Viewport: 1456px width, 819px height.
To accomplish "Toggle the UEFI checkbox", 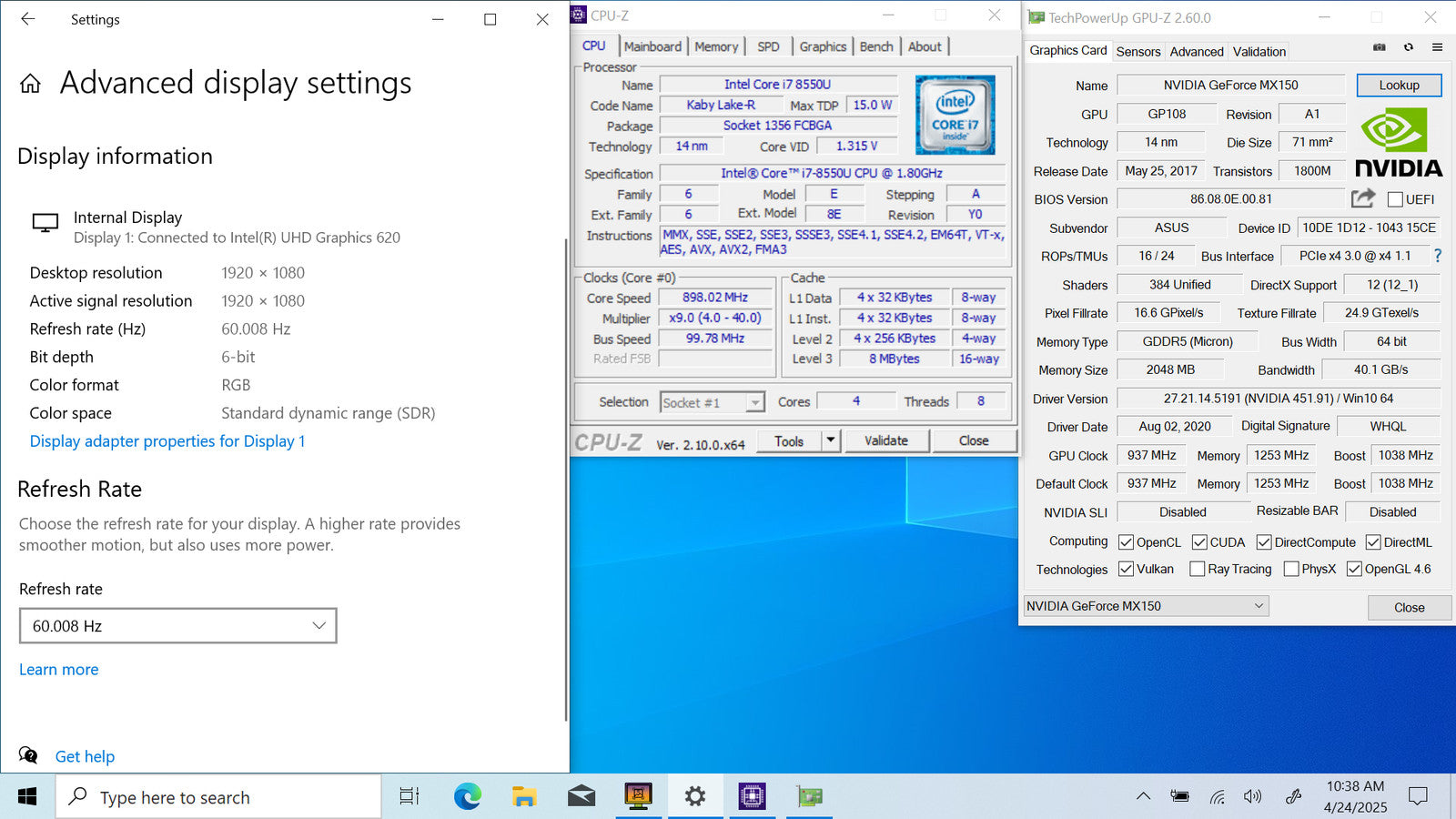I will [1395, 199].
